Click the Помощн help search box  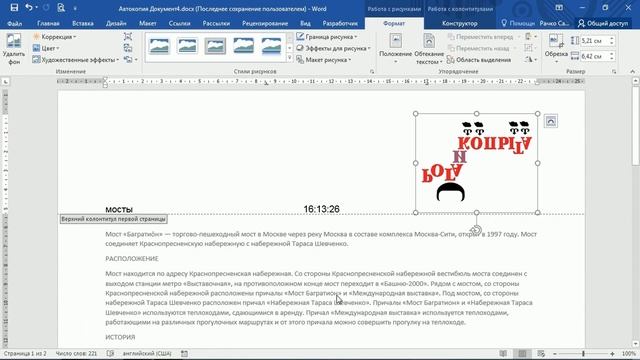pos(518,23)
